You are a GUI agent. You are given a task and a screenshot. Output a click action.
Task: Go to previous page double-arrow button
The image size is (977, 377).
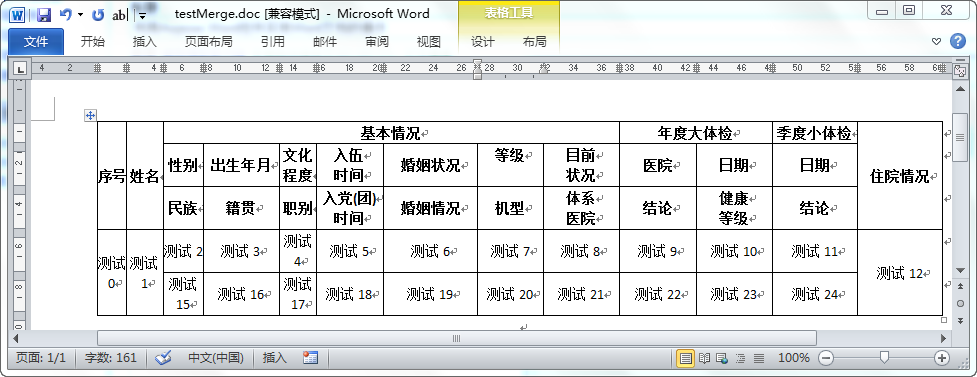point(960,286)
